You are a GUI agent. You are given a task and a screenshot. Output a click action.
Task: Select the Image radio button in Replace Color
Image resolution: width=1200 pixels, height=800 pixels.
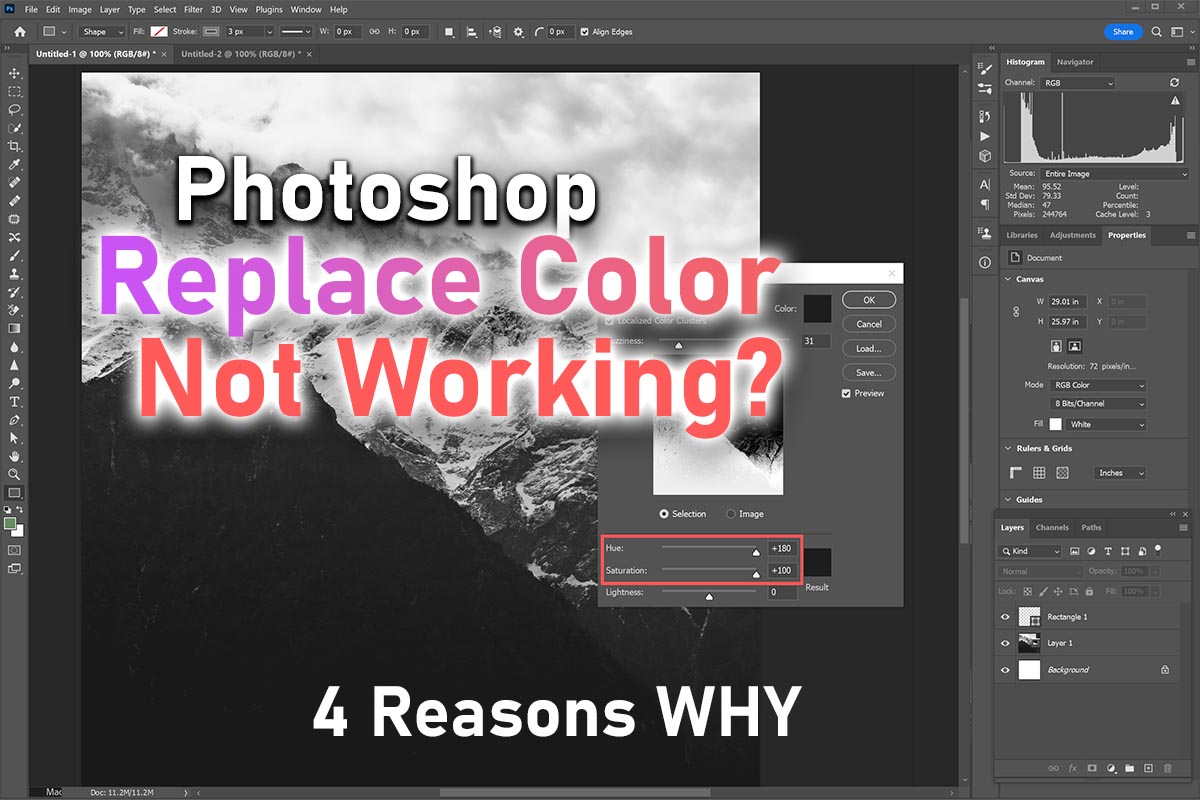(x=731, y=513)
